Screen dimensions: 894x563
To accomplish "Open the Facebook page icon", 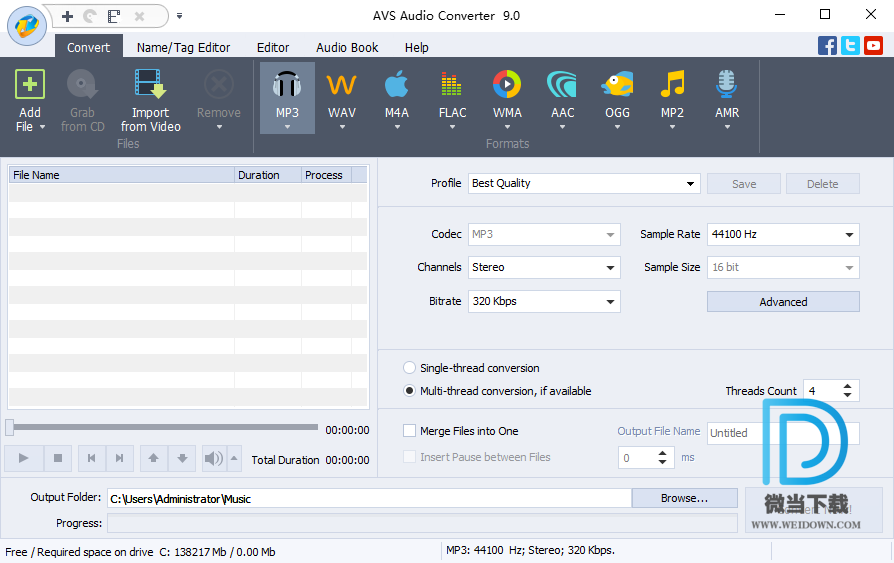I will click(x=827, y=46).
